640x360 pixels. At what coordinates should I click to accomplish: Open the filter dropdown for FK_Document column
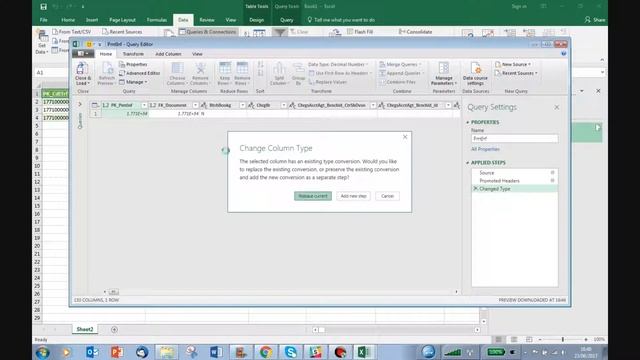[195, 105]
